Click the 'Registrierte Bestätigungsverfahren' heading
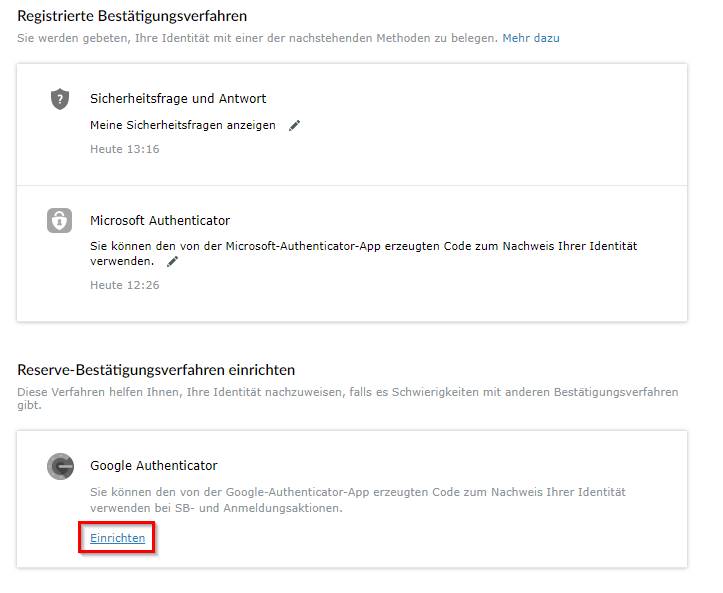Screen dimensions: 723x593 (x=132, y=16)
